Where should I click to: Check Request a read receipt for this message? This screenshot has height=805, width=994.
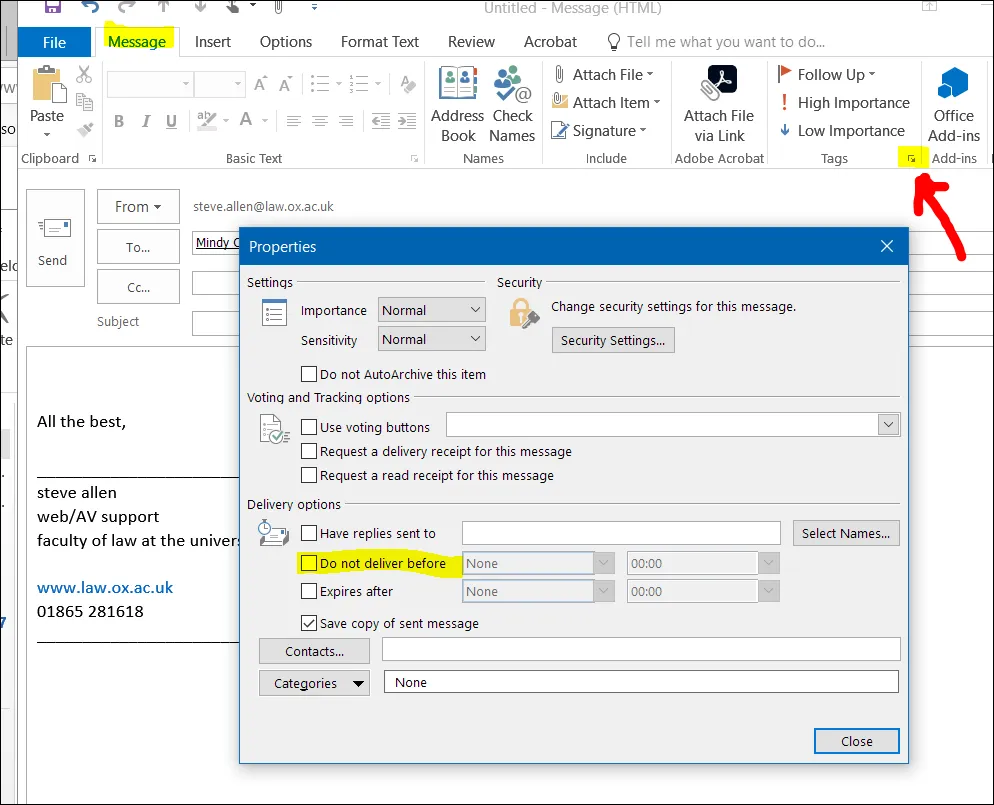tap(309, 475)
